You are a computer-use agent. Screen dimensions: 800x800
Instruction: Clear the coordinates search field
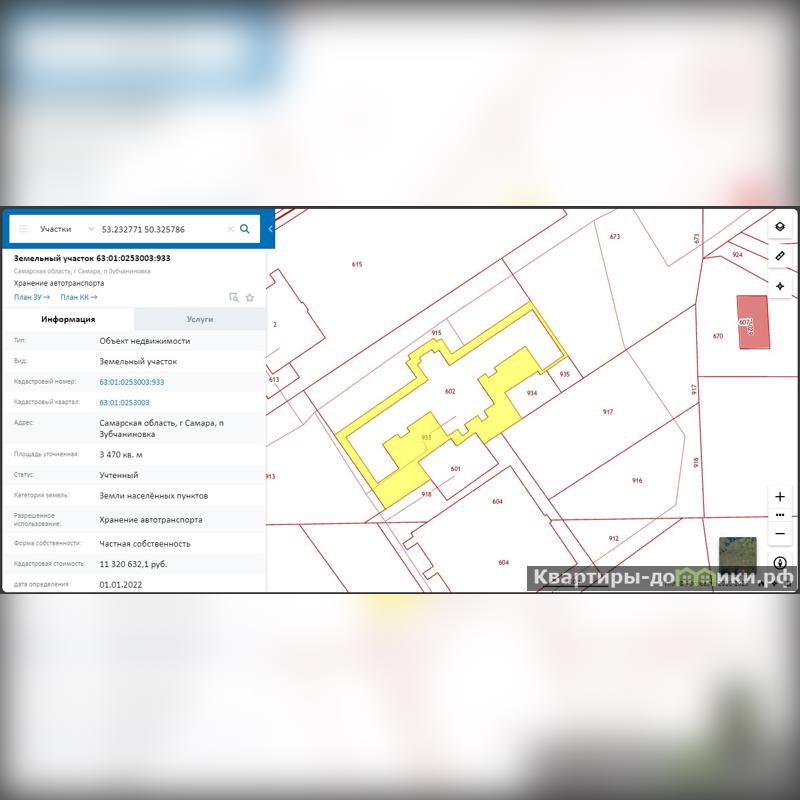(230, 229)
